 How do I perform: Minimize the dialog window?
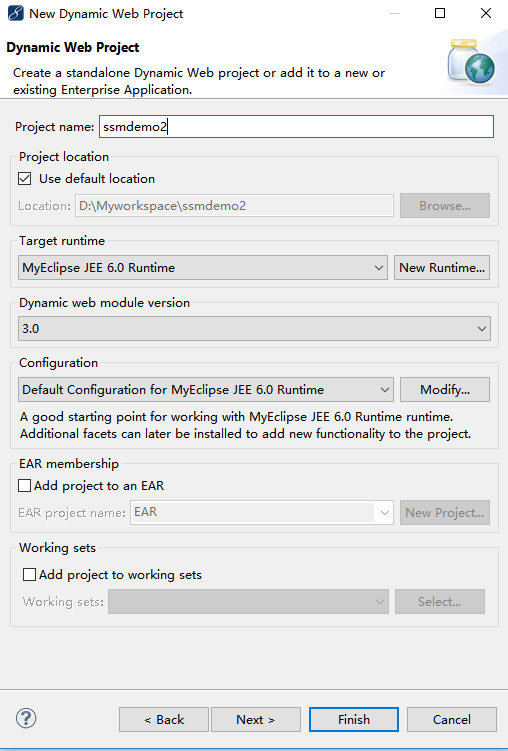click(x=395, y=13)
